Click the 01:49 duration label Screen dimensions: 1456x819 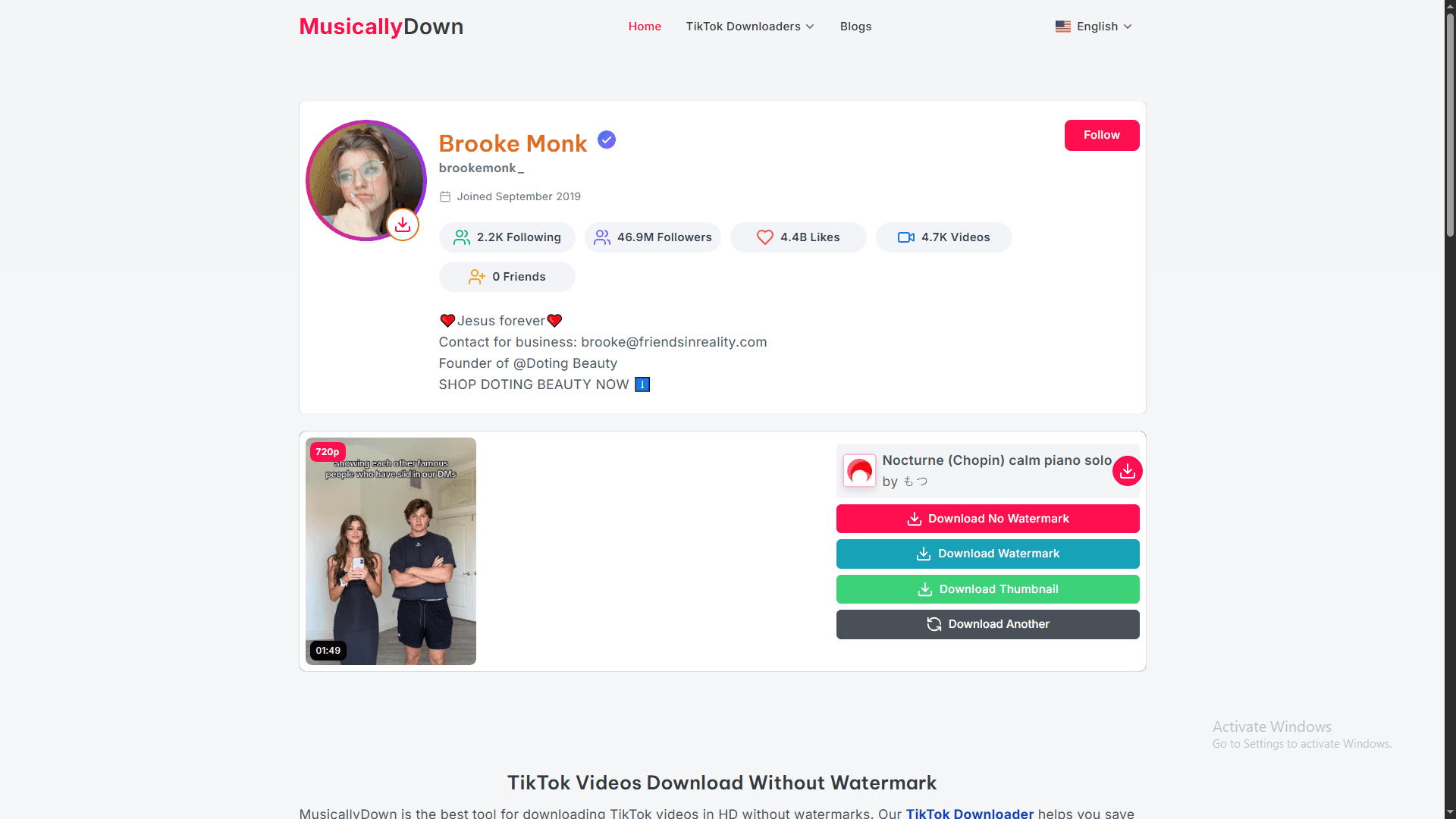(328, 651)
